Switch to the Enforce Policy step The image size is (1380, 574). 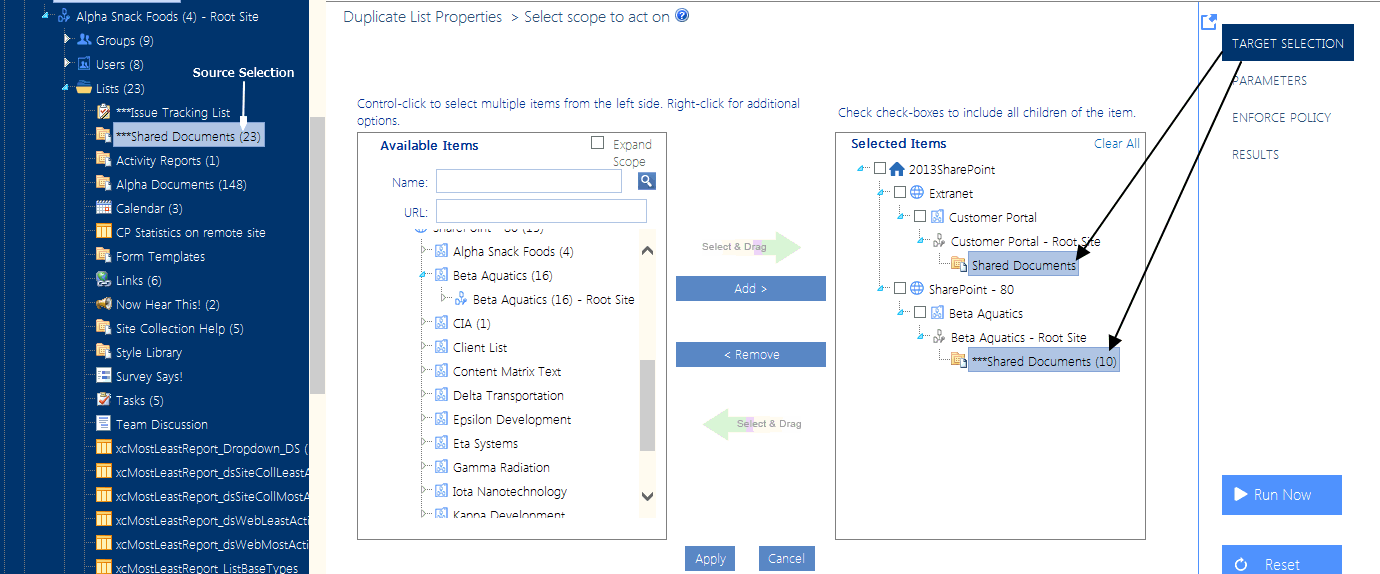pyautogui.click(x=1281, y=117)
